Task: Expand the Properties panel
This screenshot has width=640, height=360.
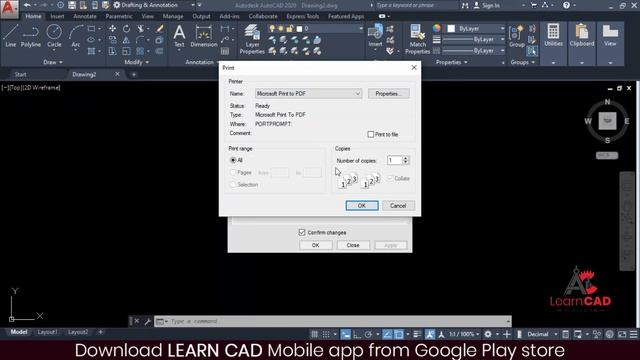Action: point(452,62)
